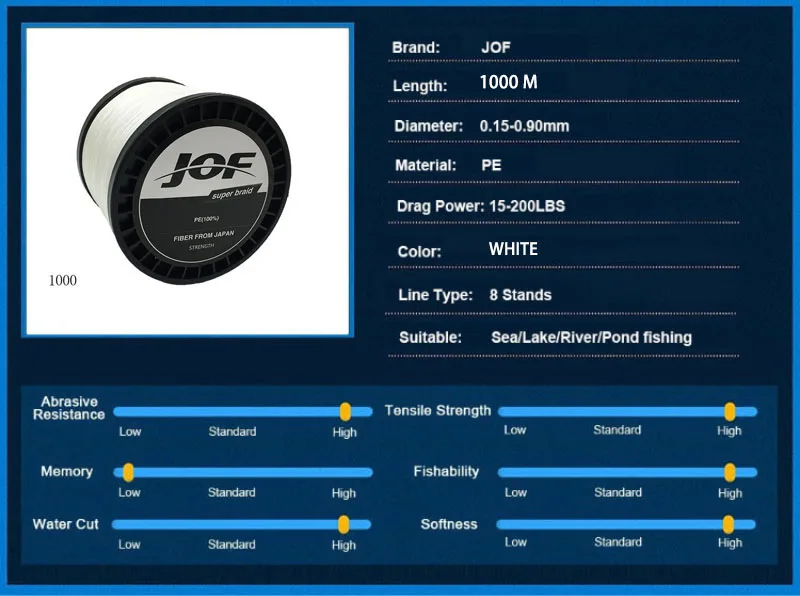
Task: Click the 'Length:' label
Action: (420, 86)
